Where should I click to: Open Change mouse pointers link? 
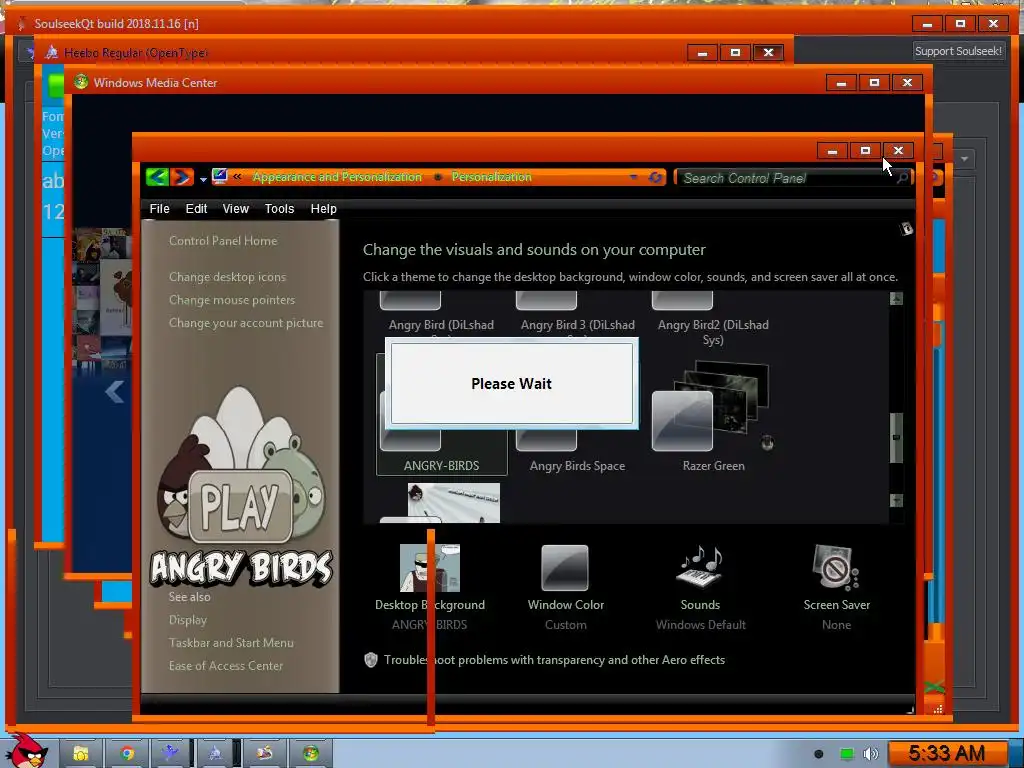232,300
